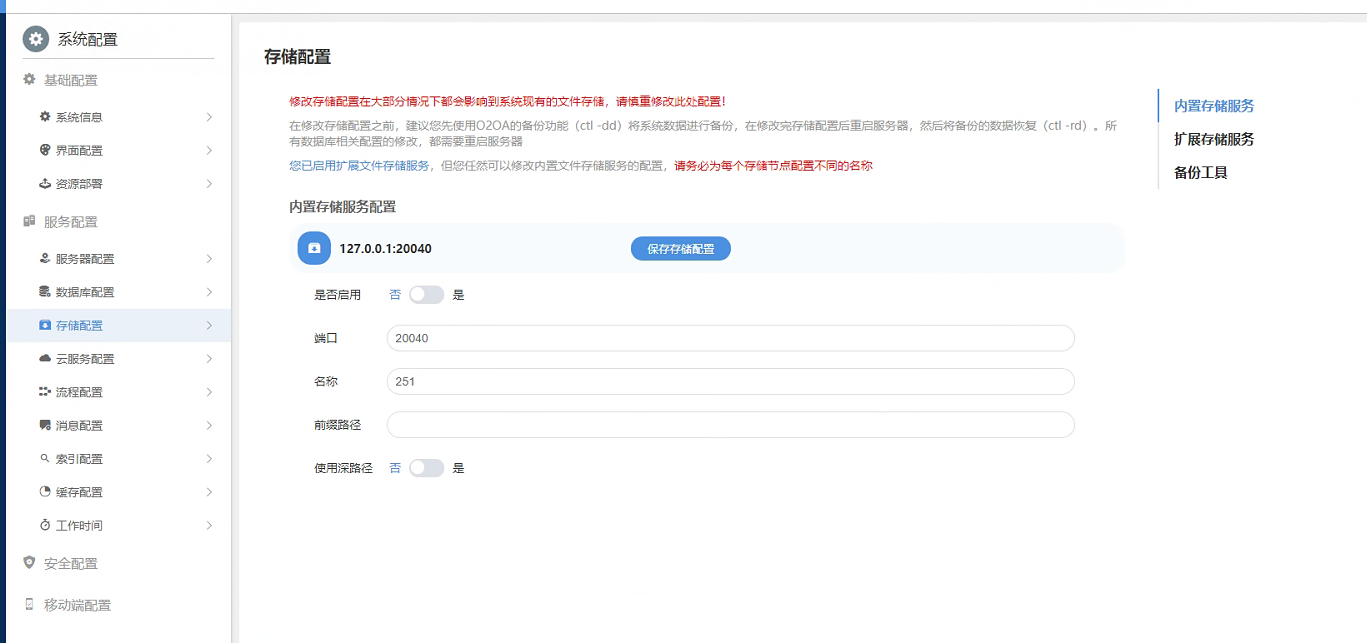Click the 前缀路径 input field
The image size is (1367, 643).
731,424
